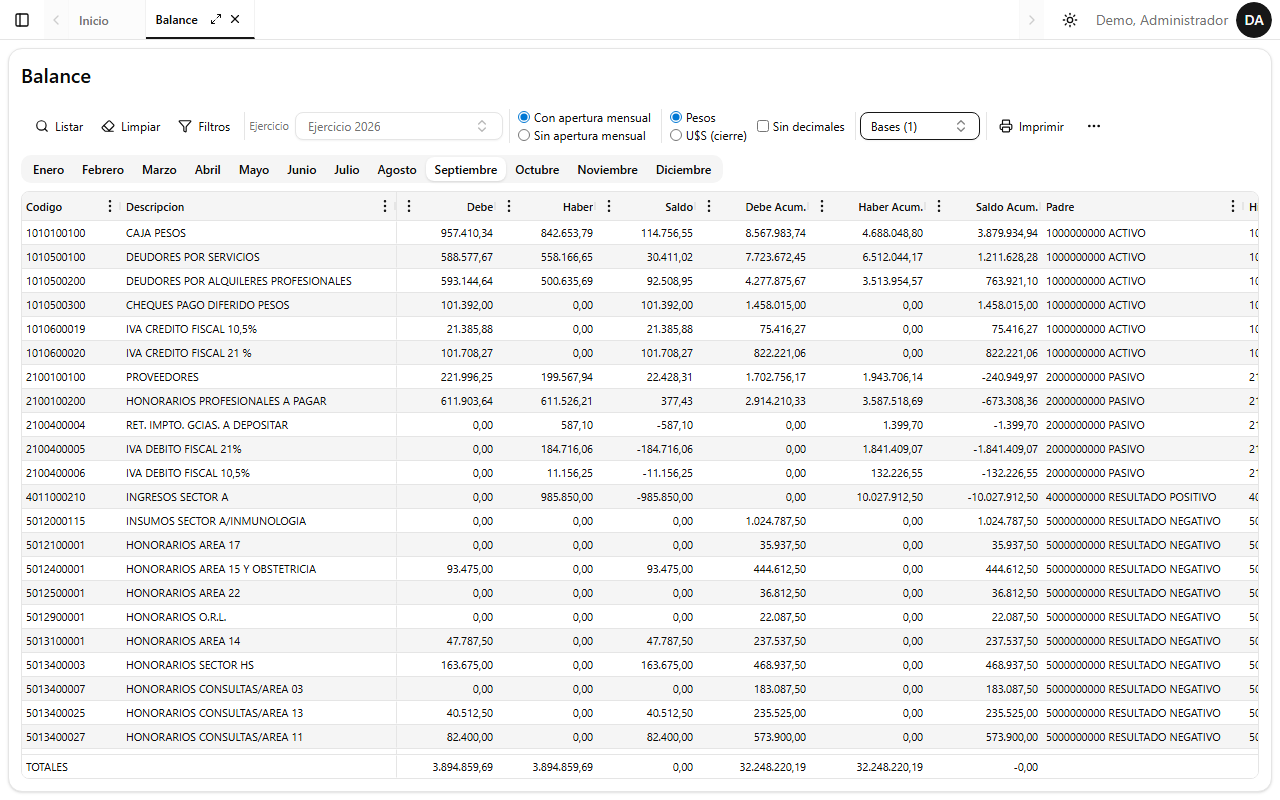Switch to the Junio tab

point(302,170)
